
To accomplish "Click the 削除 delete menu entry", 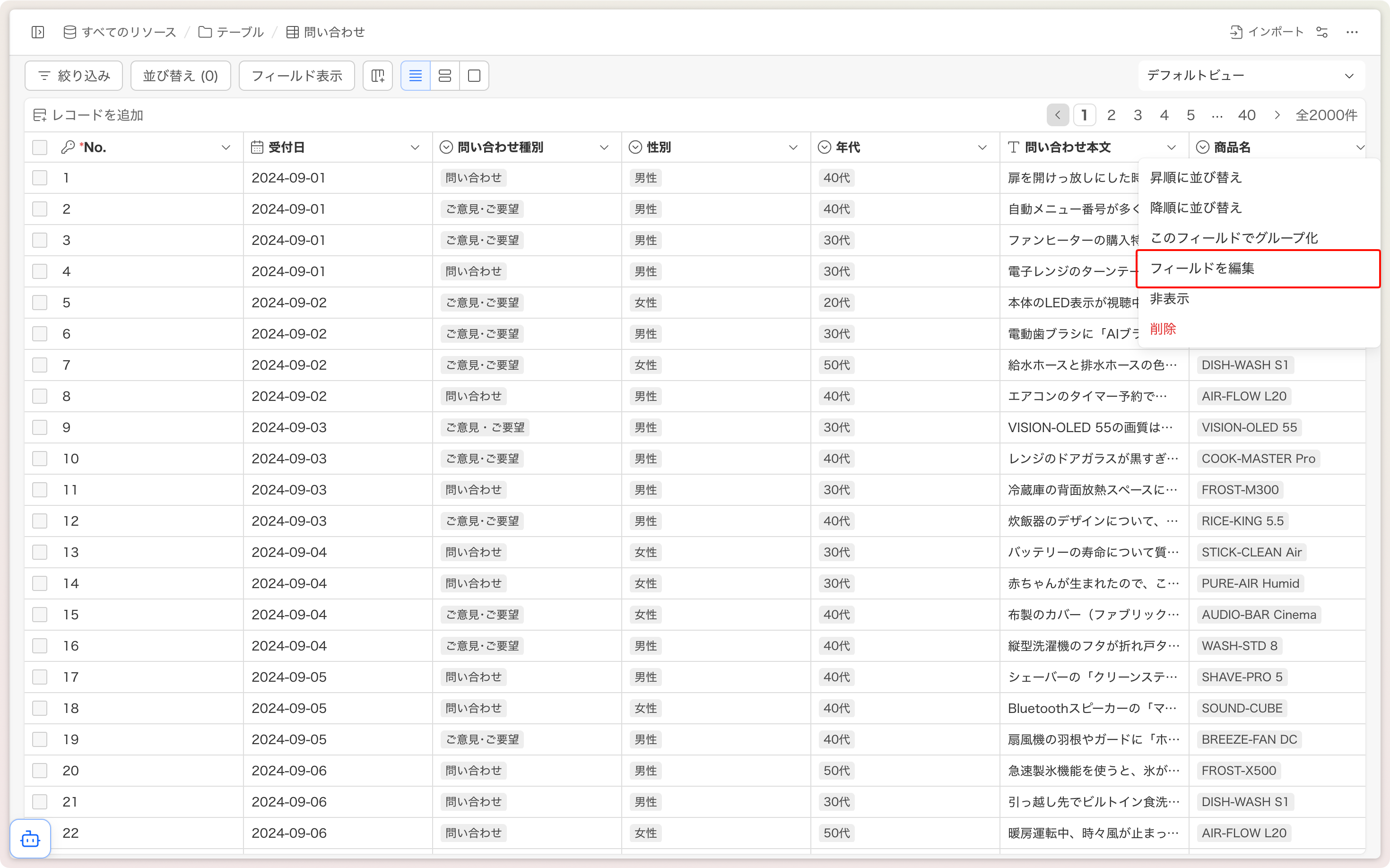I will coord(1163,329).
